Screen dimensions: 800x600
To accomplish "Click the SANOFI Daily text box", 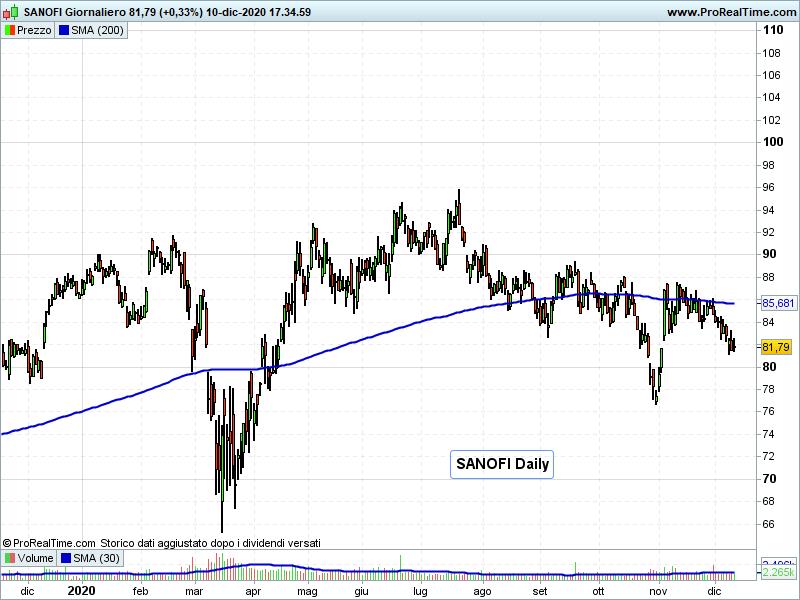I will tap(502, 464).
